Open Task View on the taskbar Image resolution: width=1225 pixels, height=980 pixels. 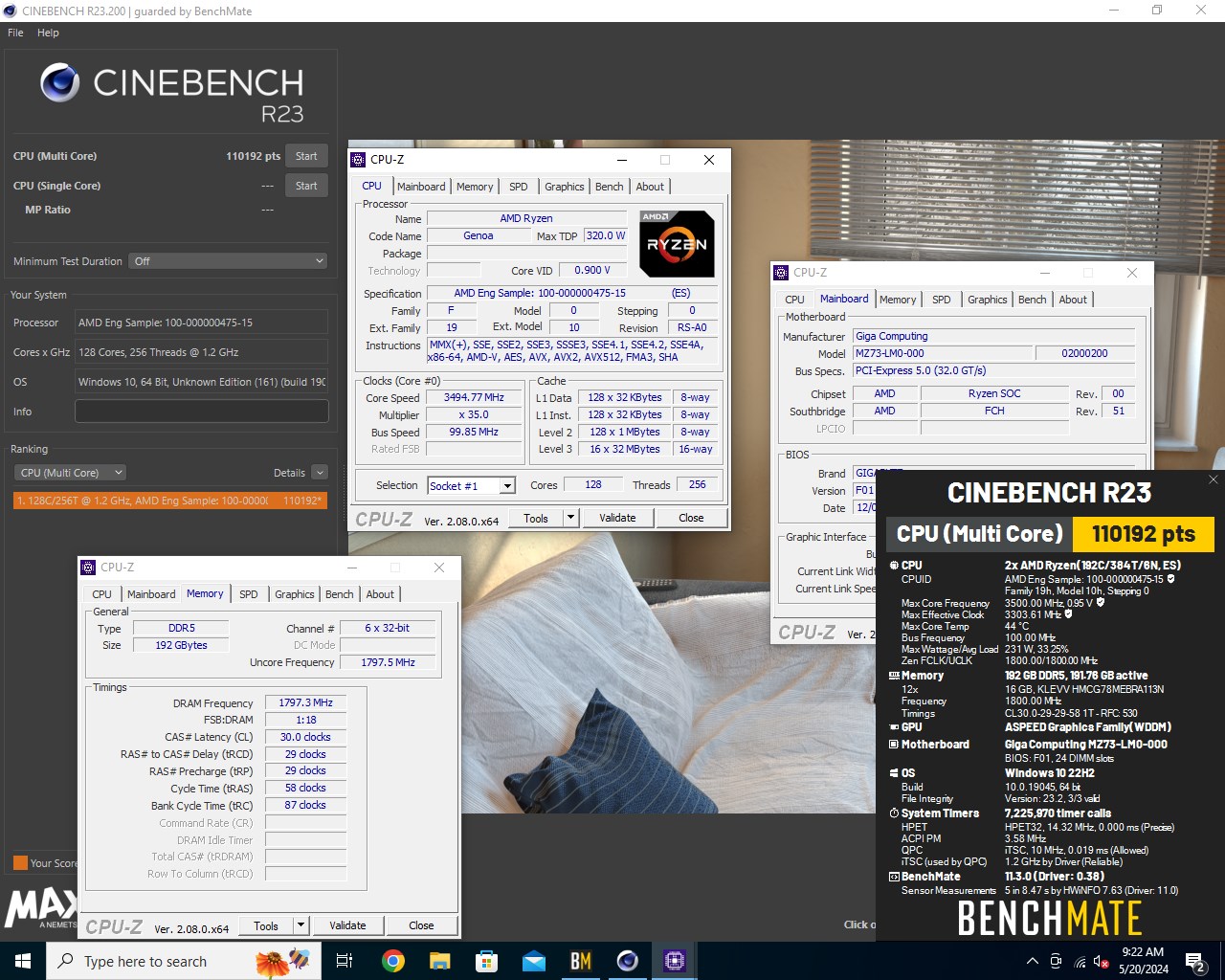[345, 961]
